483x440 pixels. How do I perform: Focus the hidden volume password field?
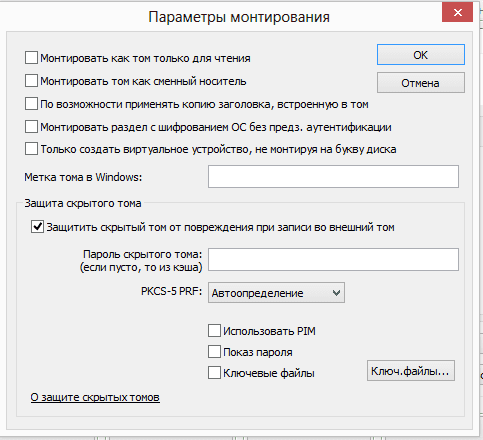(333, 259)
